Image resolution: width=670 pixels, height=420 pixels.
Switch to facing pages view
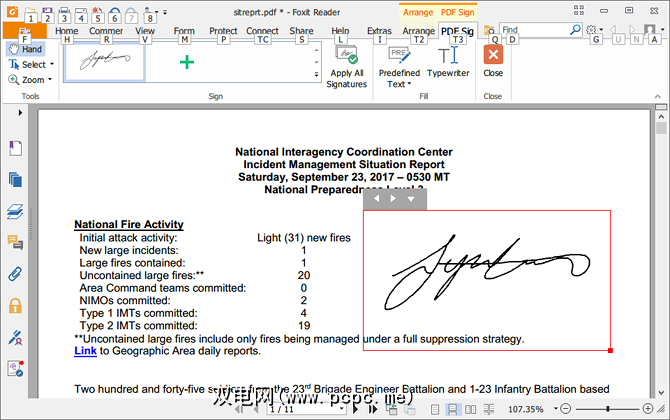pos(470,409)
